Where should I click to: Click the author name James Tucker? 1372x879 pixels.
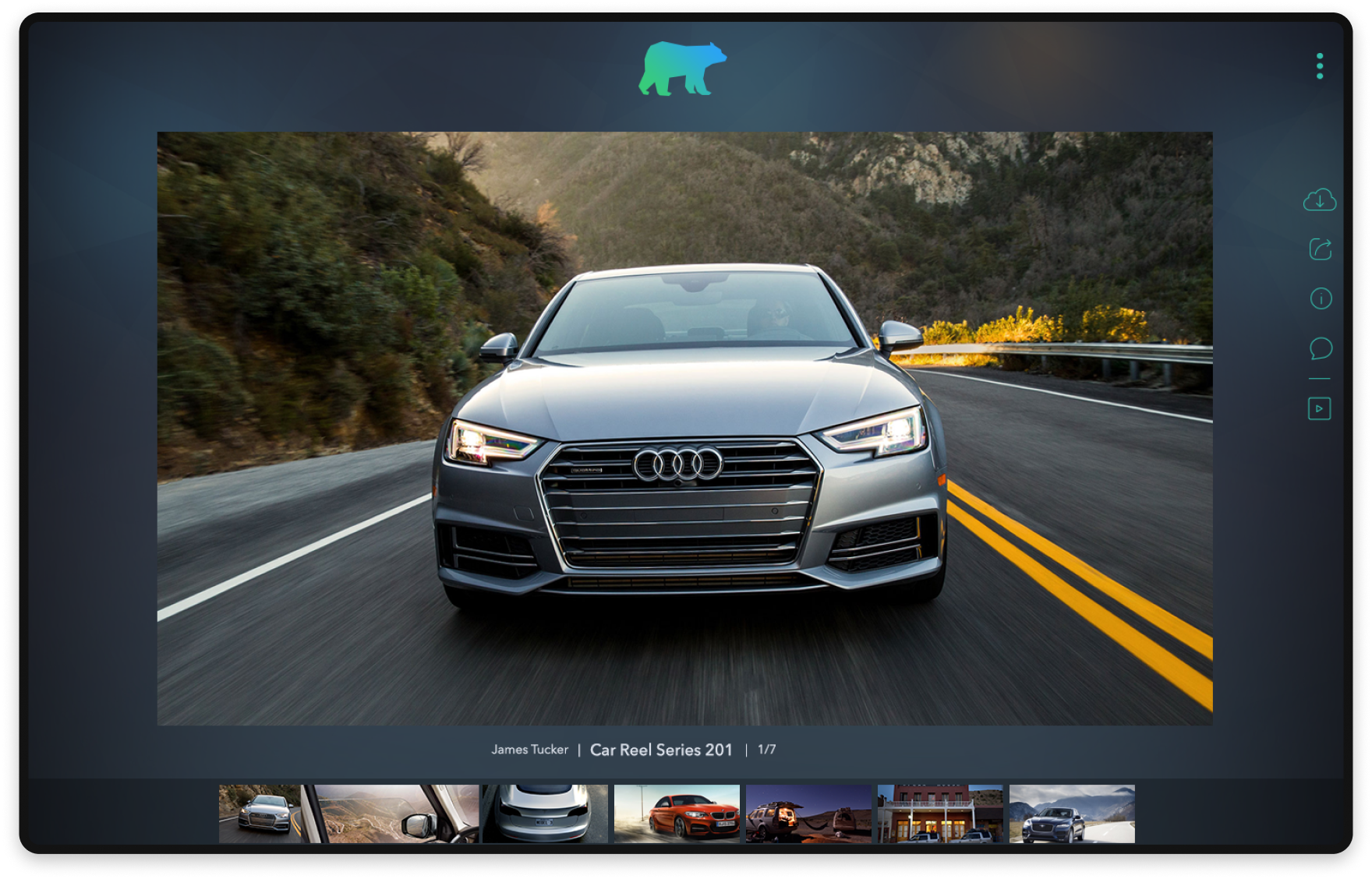pyautogui.click(x=529, y=750)
